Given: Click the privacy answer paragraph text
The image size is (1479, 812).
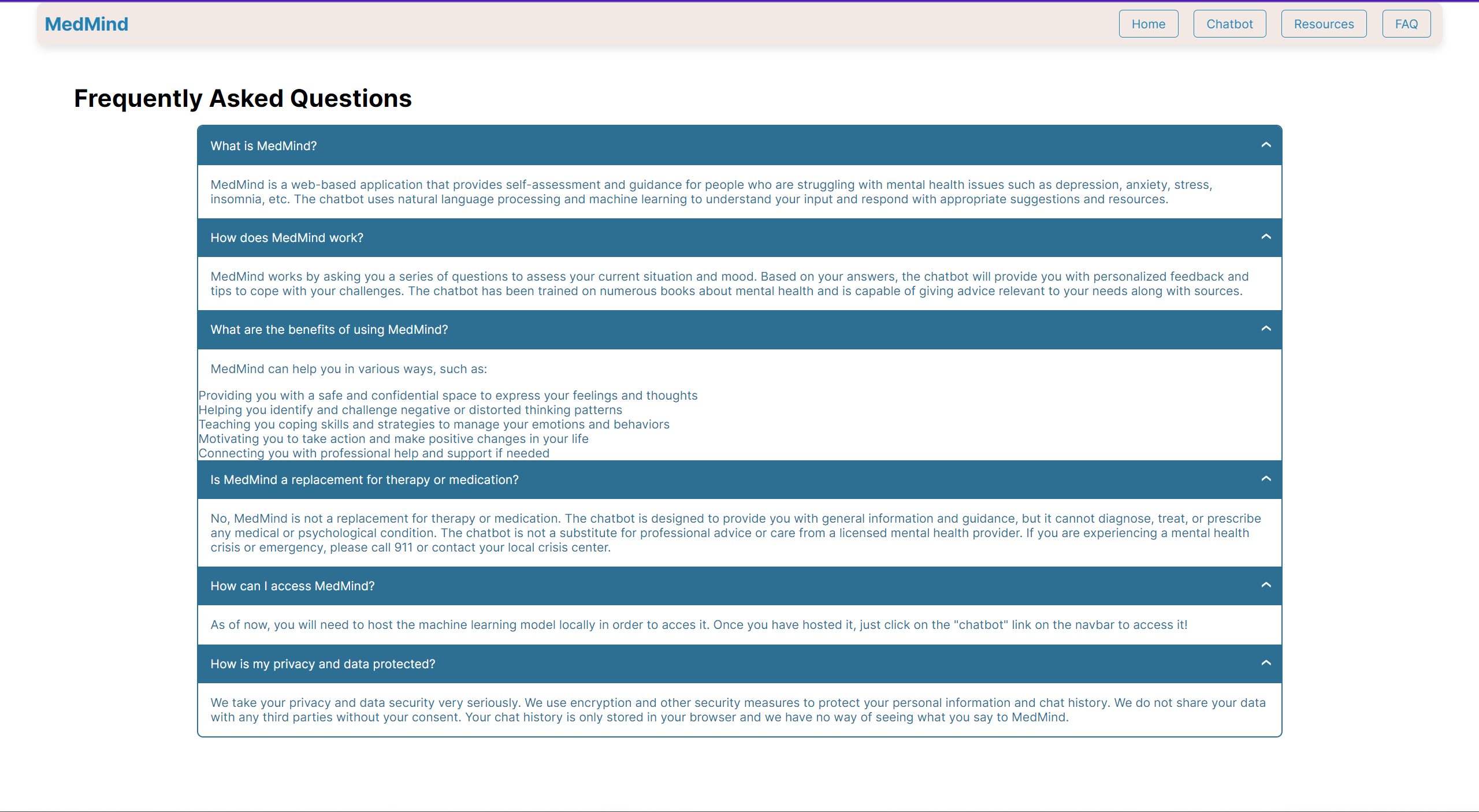Looking at the screenshot, I should tap(737, 710).
